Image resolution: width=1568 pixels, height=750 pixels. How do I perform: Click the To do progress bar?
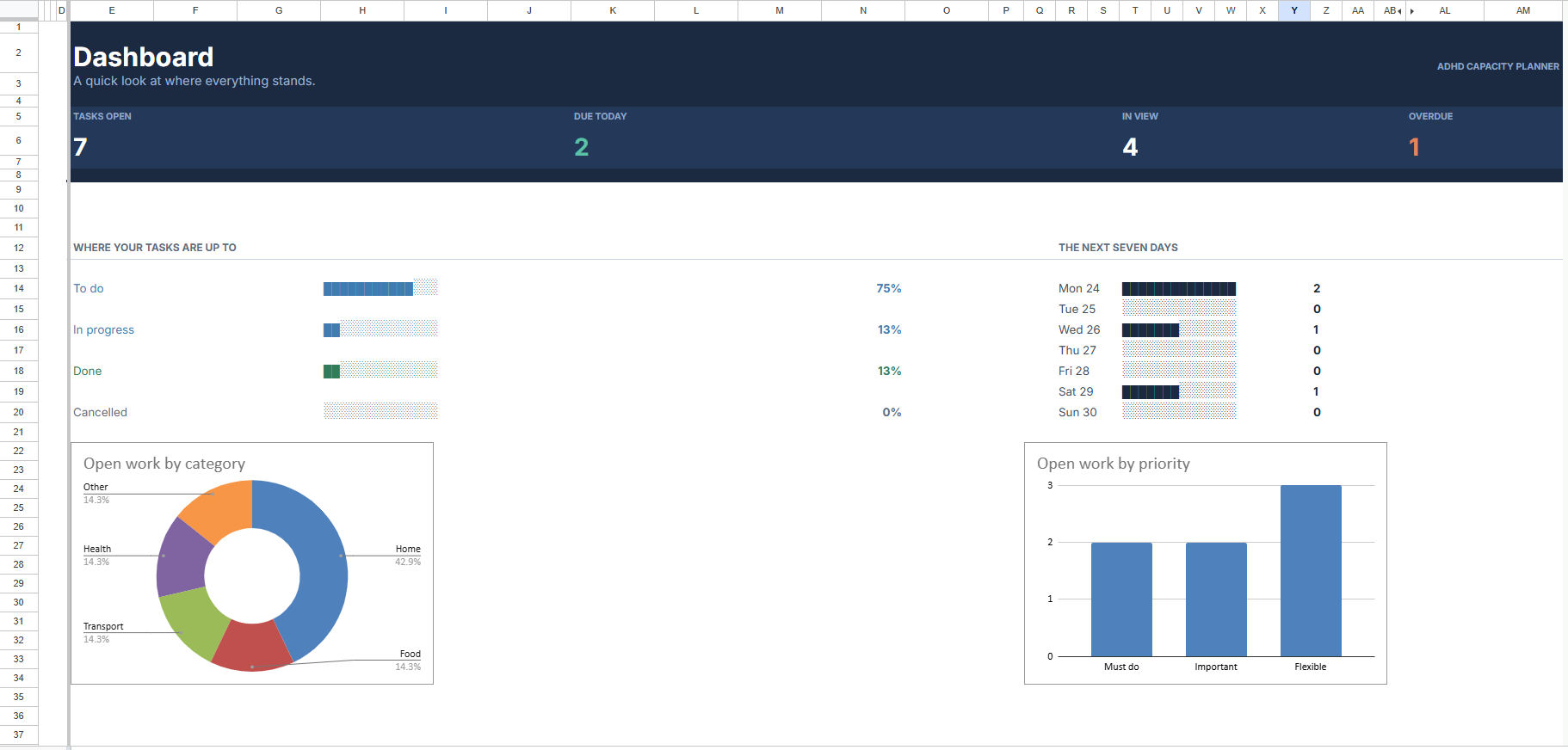tap(380, 288)
